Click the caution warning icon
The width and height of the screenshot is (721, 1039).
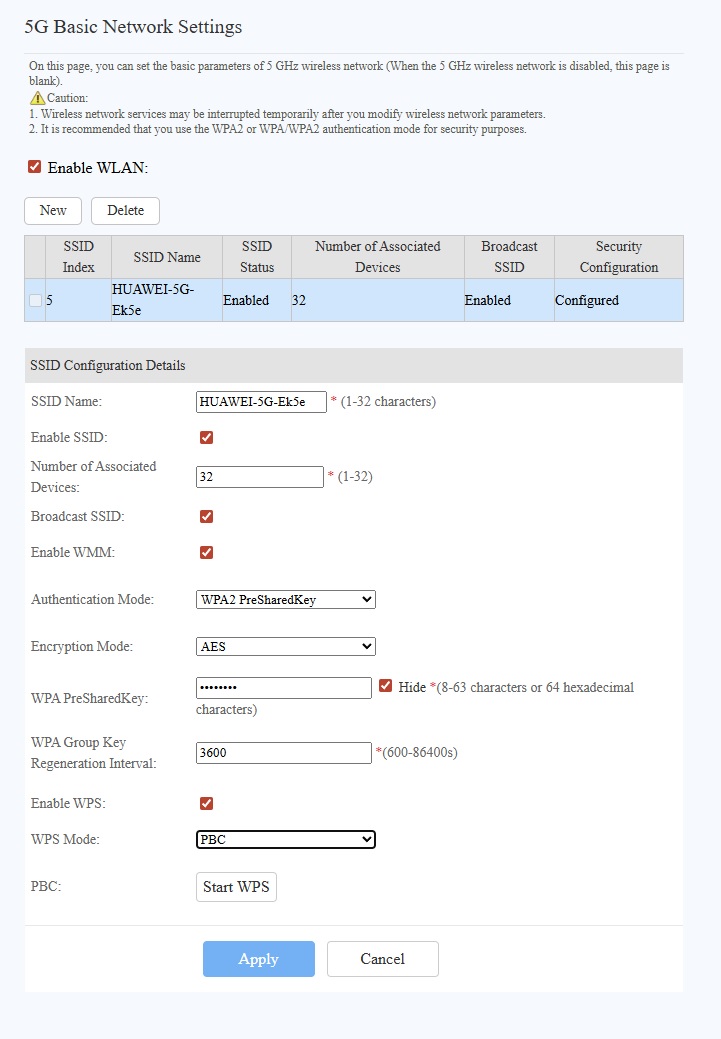tap(37, 98)
